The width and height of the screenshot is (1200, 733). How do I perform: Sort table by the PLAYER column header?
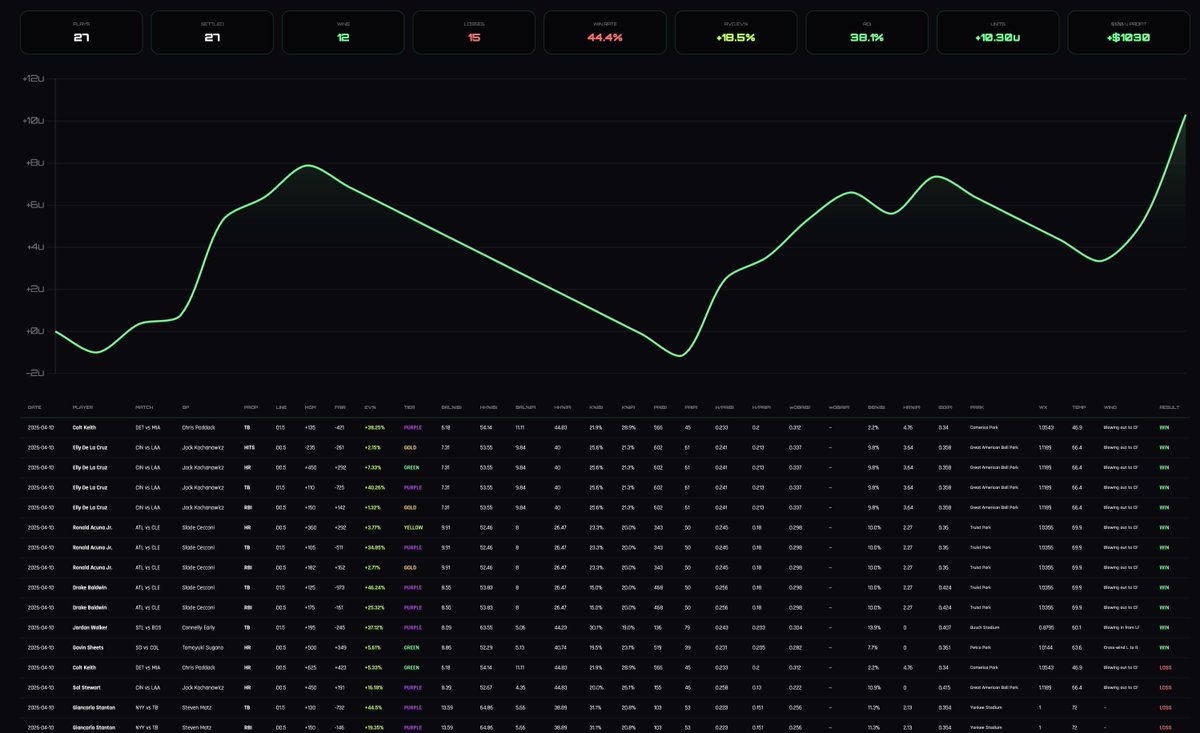click(x=82, y=407)
